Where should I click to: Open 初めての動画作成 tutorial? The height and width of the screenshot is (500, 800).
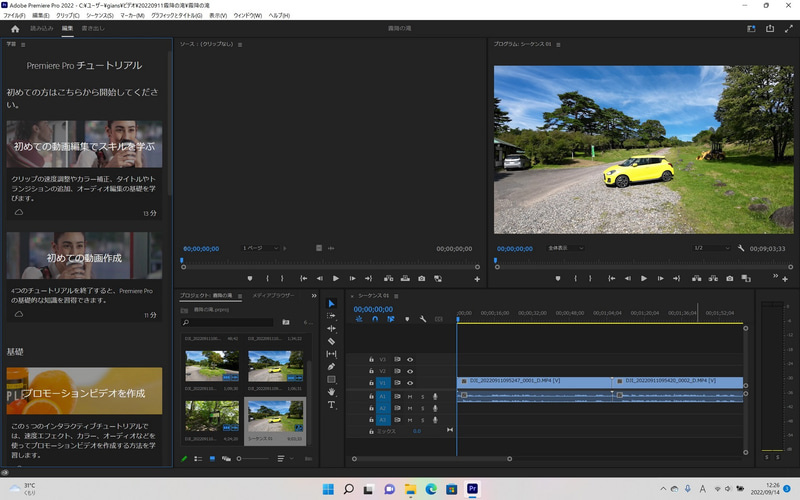(x=84, y=257)
